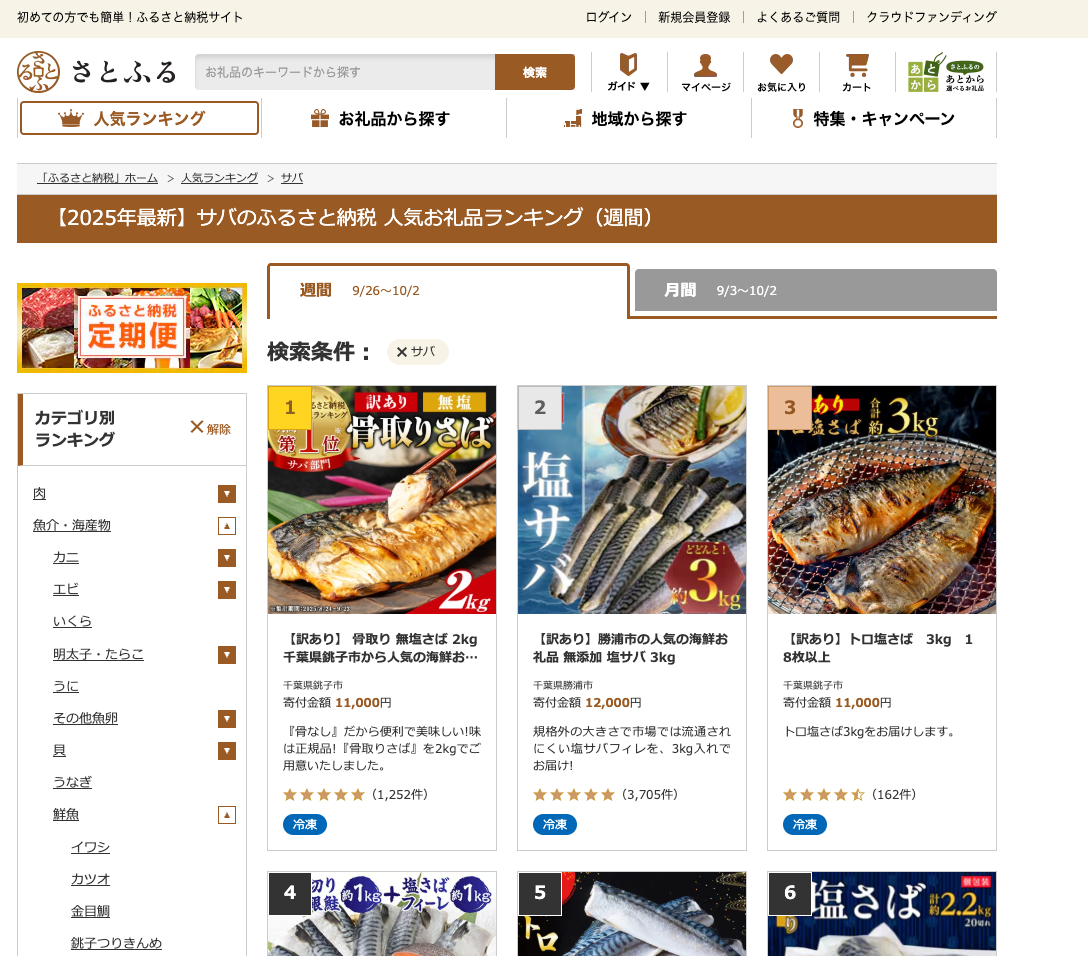The width and height of the screenshot is (1088, 956).
Task: Select 鮮魚 category link
Action: pos(66,814)
